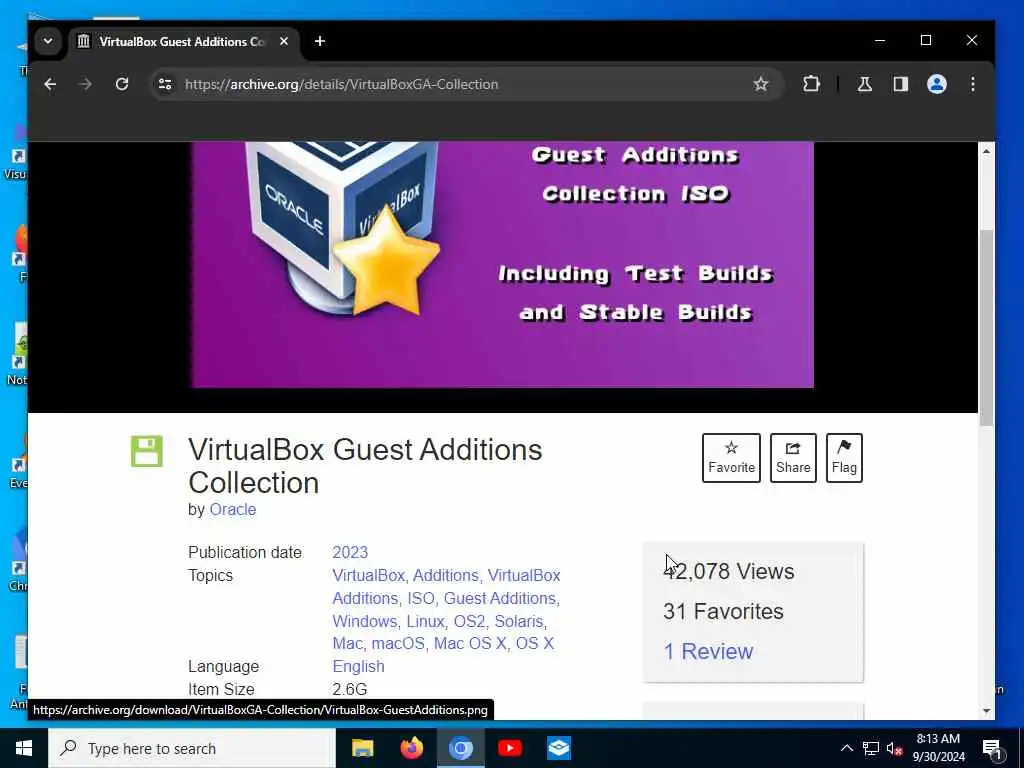Click the Share button
The height and width of the screenshot is (768, 1024).
793,458
